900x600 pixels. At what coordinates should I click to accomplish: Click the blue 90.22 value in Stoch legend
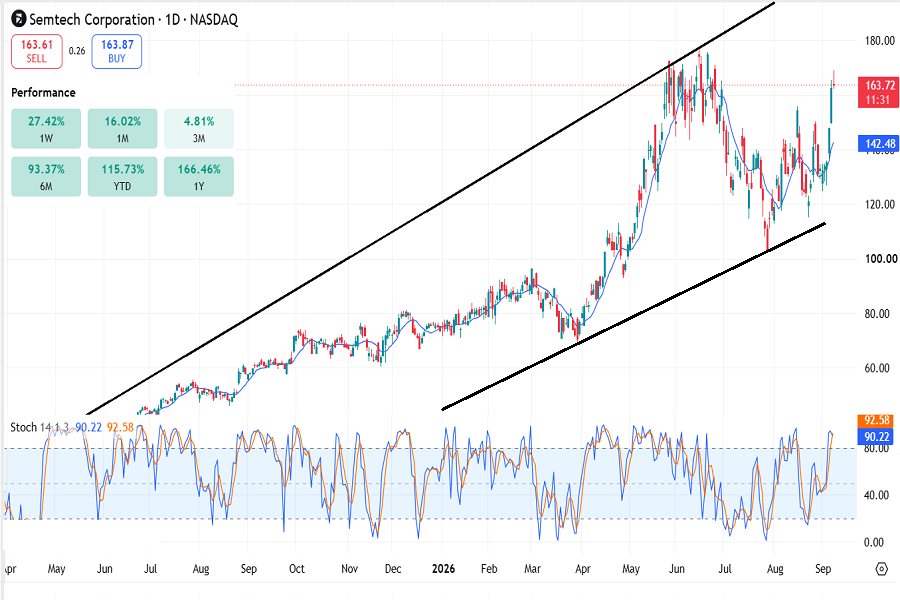click(88, 427)
